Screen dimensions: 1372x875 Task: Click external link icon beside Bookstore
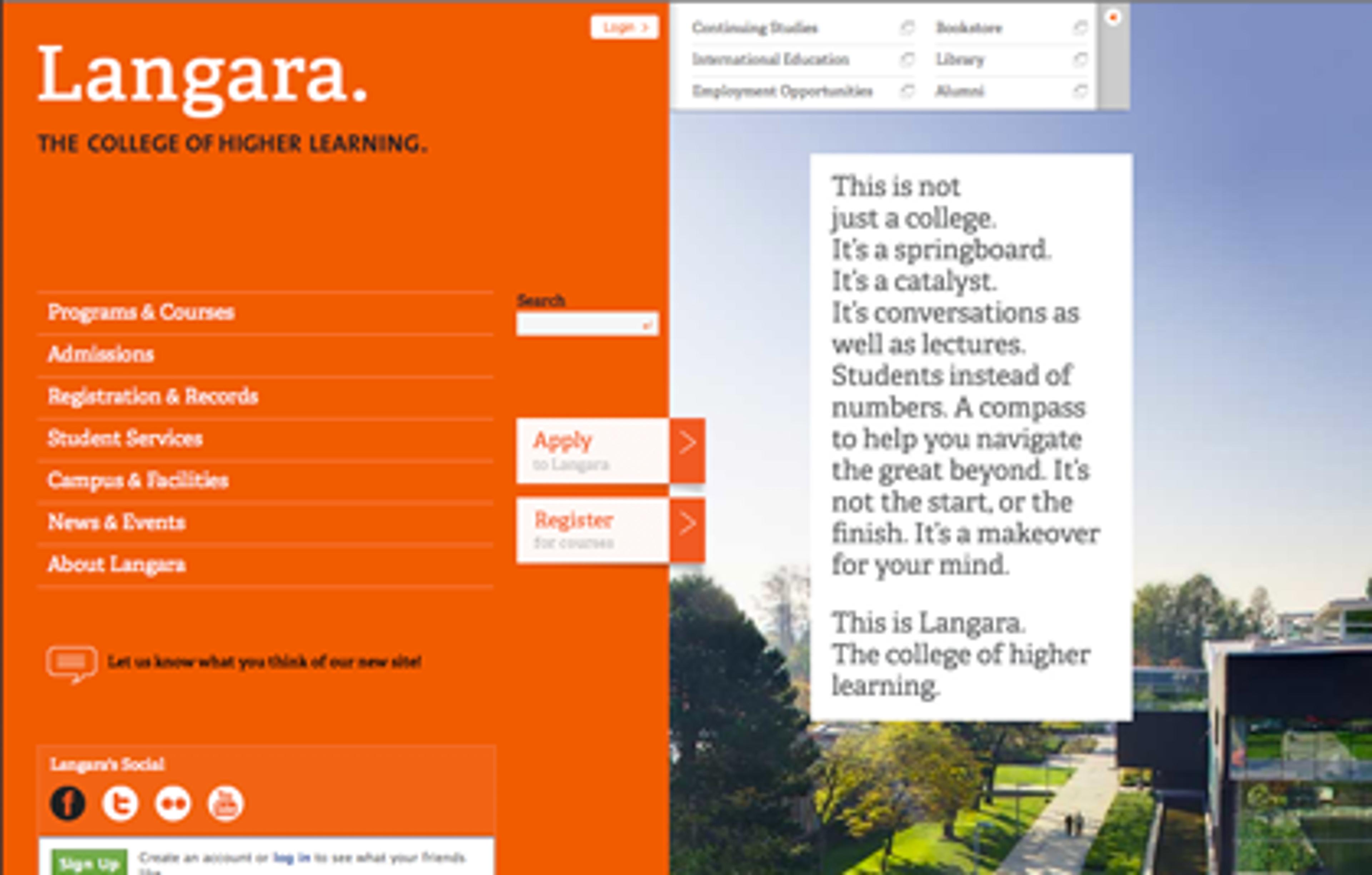(x=1080, y=27)
